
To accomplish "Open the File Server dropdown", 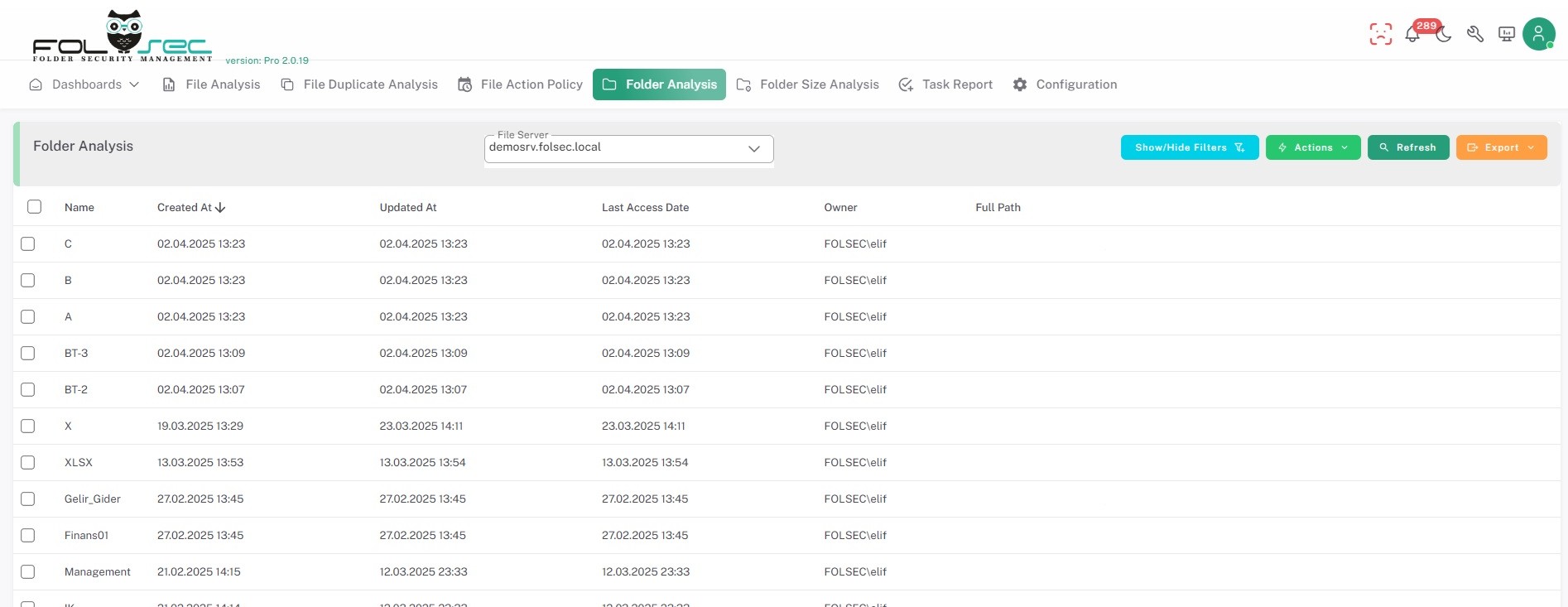I will pyautogui.click(x=628, y=148).
